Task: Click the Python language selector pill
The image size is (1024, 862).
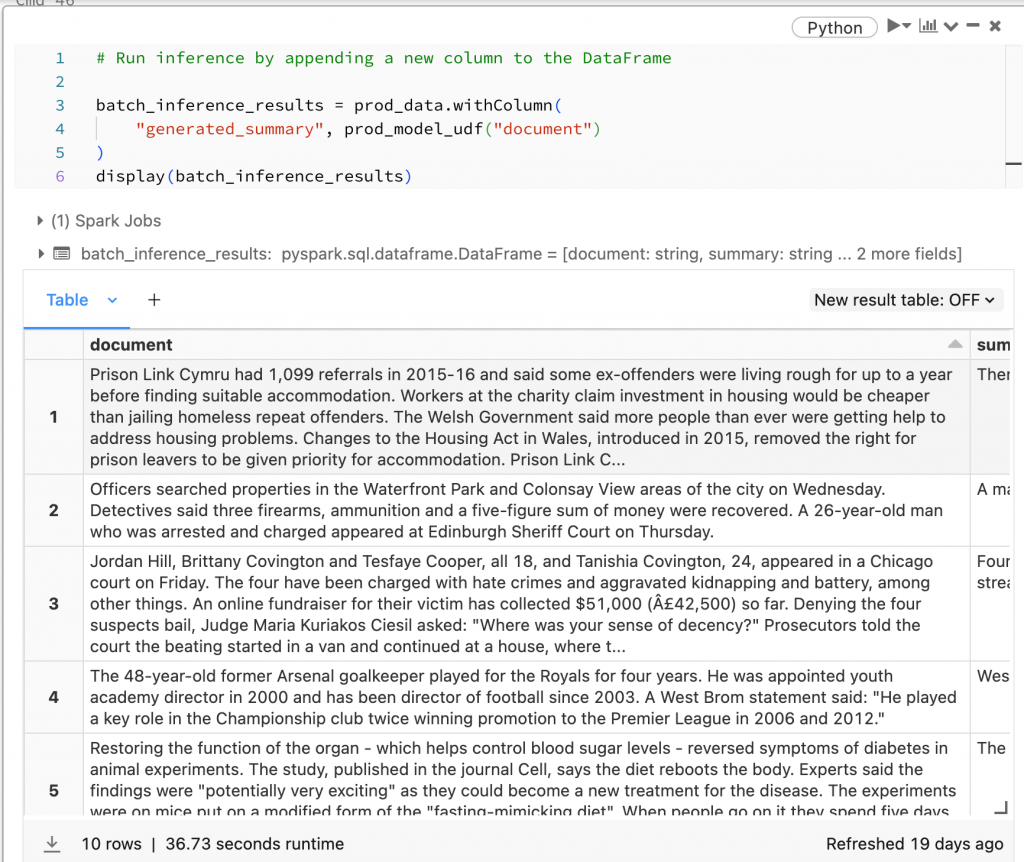Action: (834, 27)
